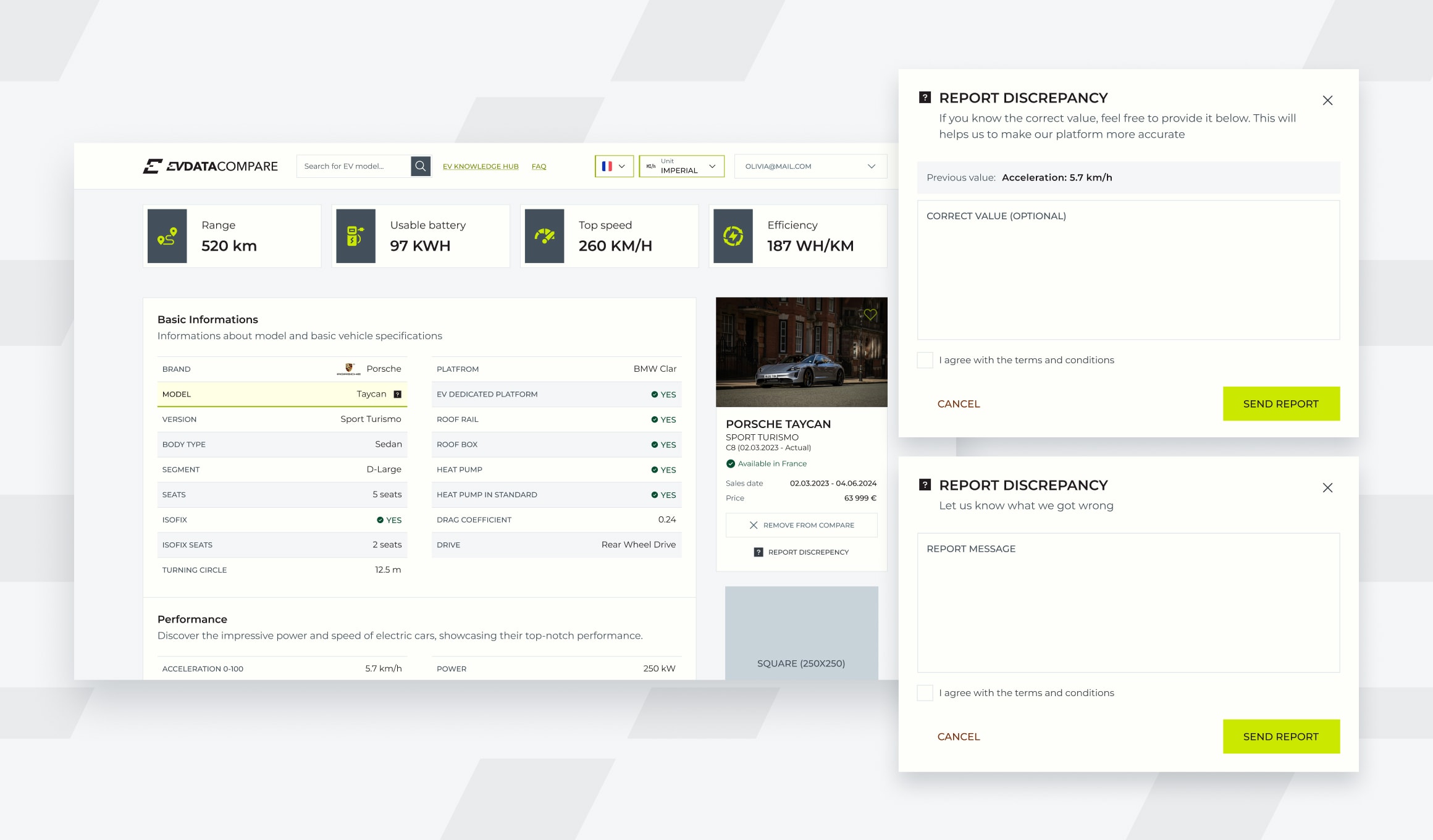Click the Porsche Taycan card title
The width and height of the screenshot is (1433, 840).
pos(778,424)
